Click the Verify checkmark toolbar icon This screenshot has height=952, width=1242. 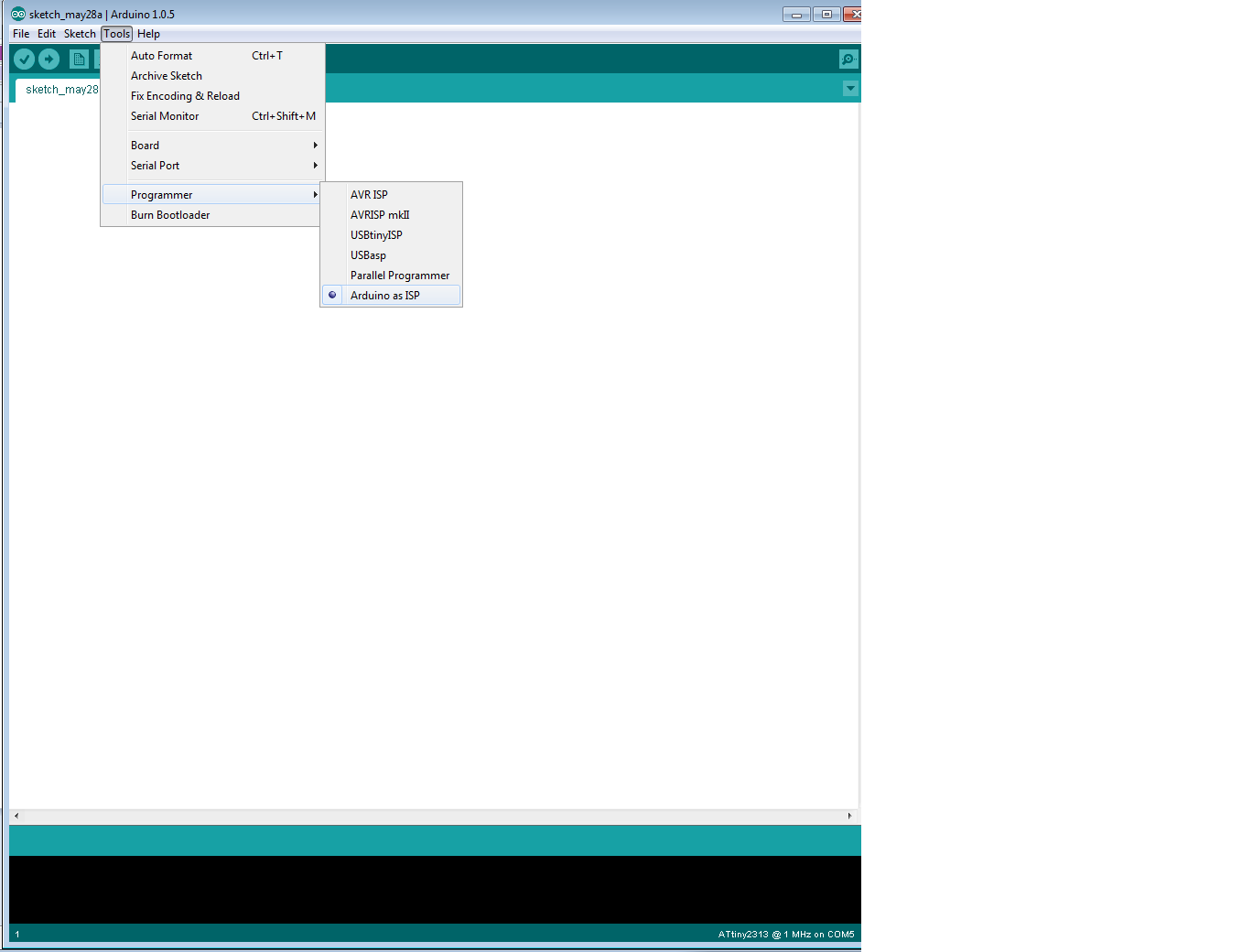click(x=25, y=59)
